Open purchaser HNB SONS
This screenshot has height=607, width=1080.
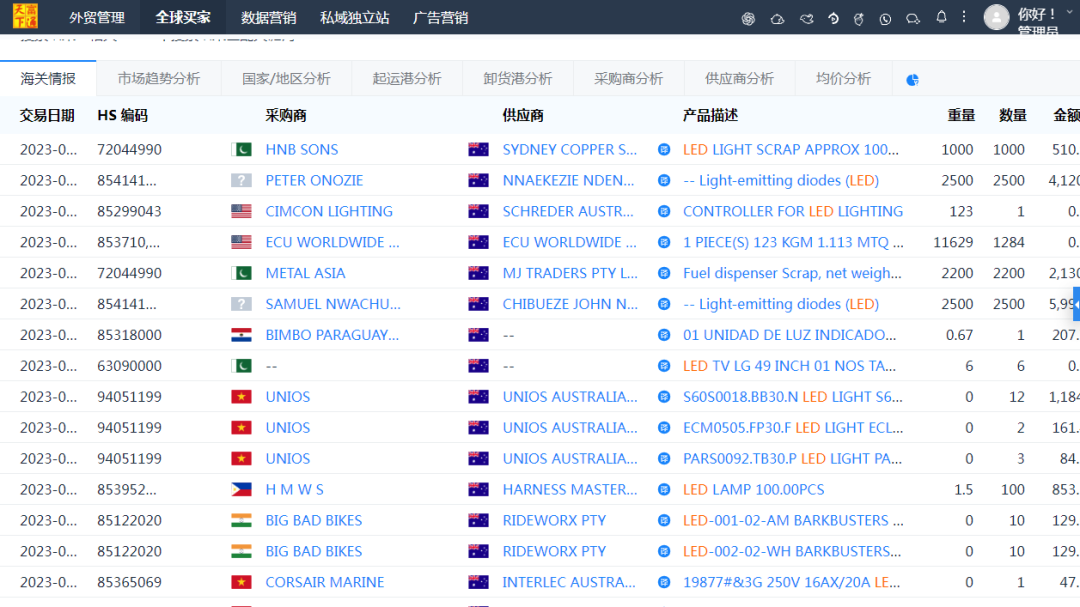pos(302,150)
